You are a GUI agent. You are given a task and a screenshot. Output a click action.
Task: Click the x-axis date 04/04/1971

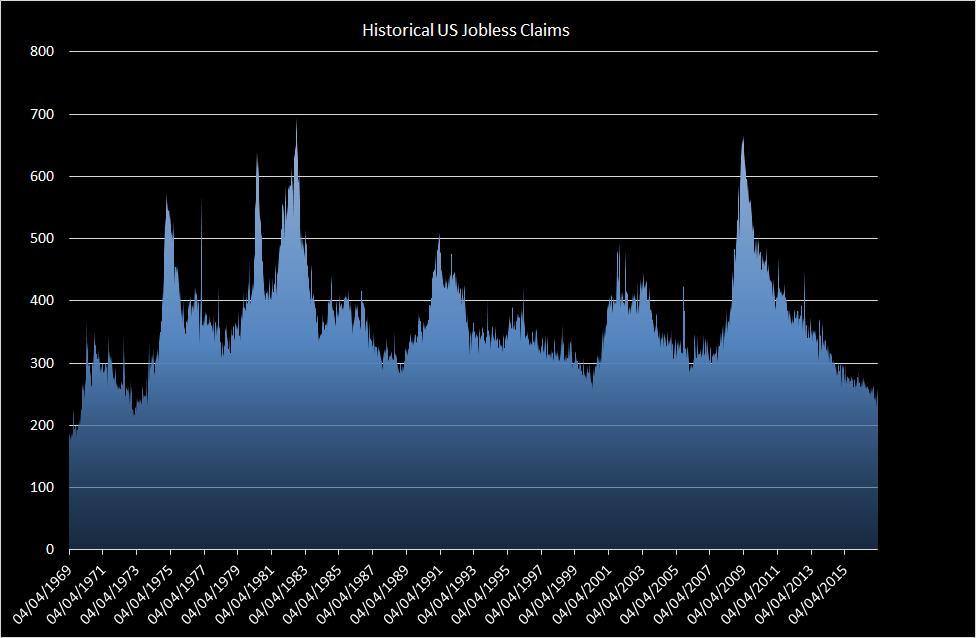point(74,593)
